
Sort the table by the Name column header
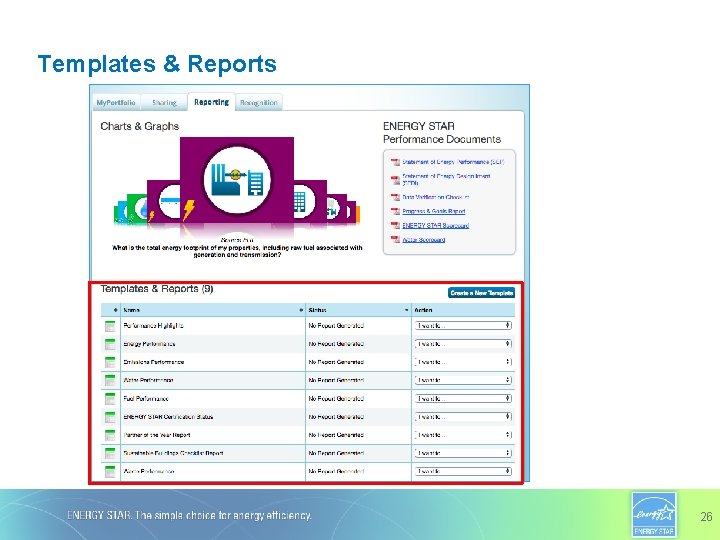pos(213,310)
